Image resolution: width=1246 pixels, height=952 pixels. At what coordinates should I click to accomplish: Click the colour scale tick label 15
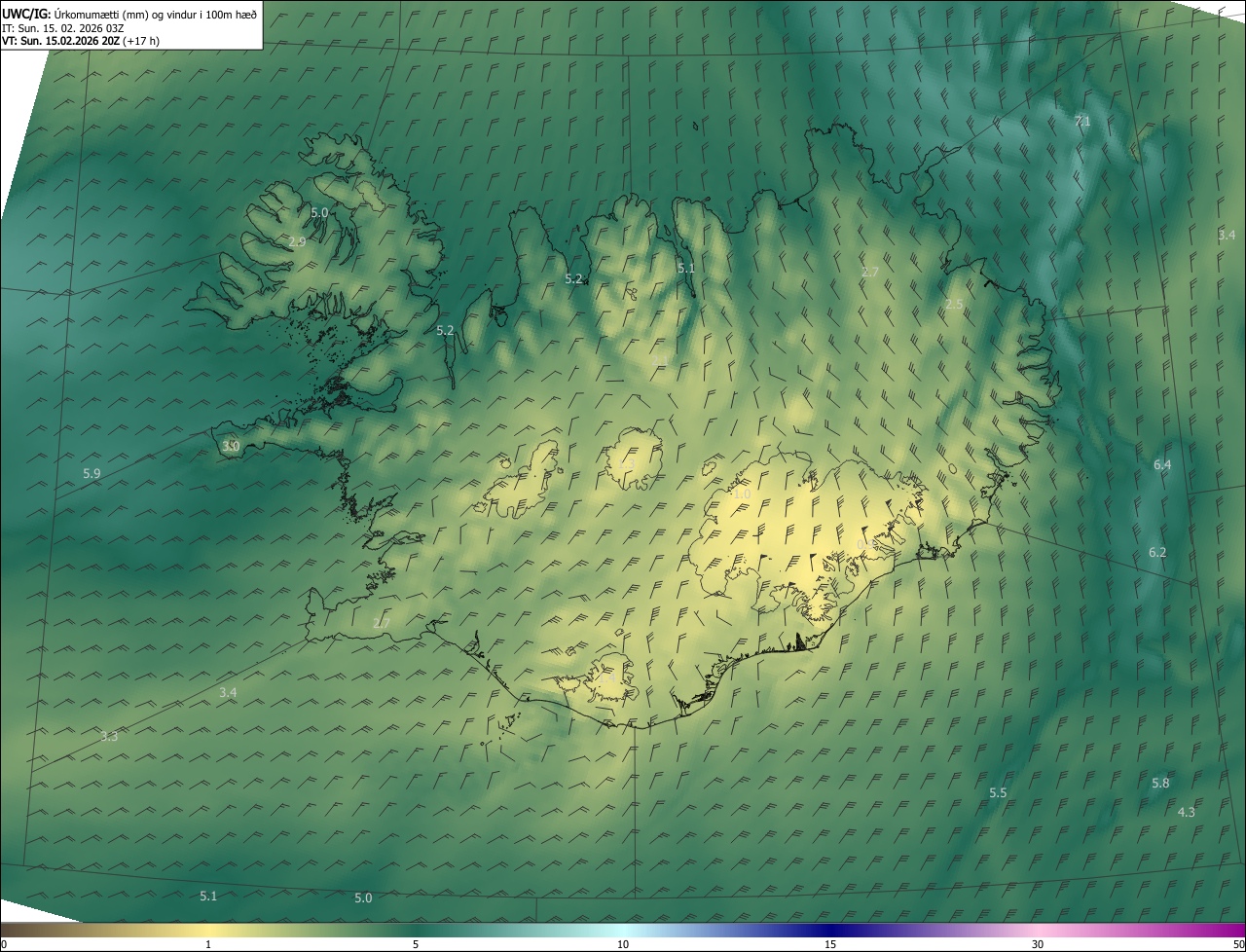(830, 945)
